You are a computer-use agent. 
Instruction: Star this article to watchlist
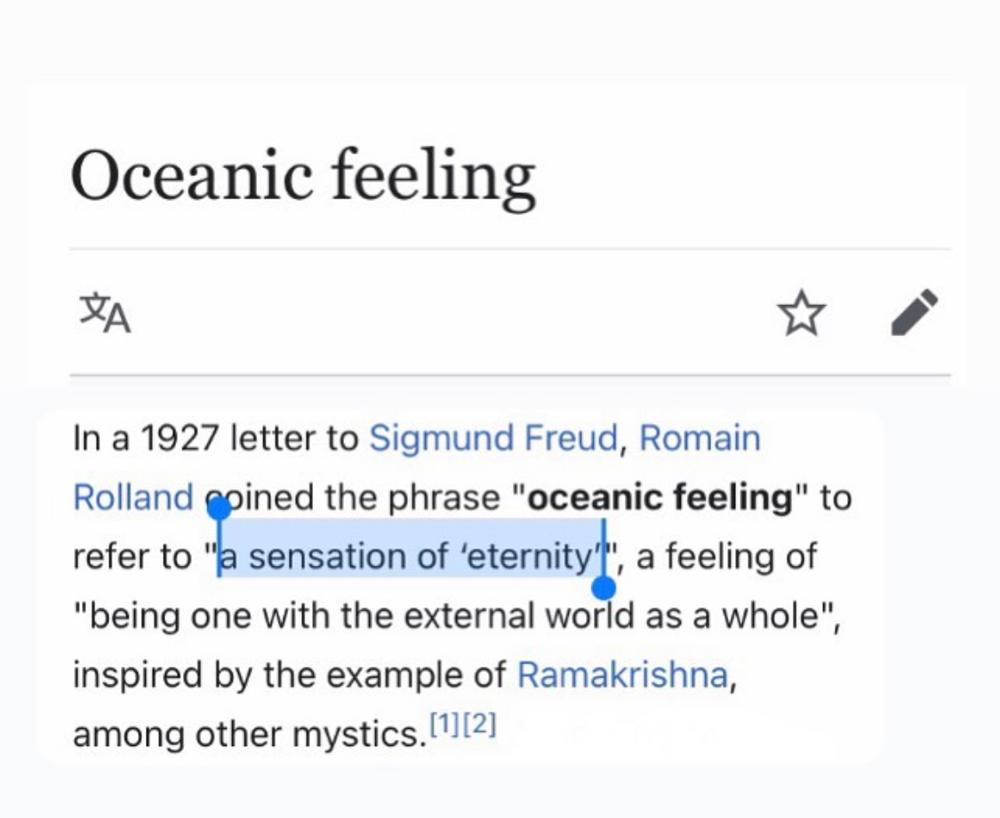tap(802, 313)
